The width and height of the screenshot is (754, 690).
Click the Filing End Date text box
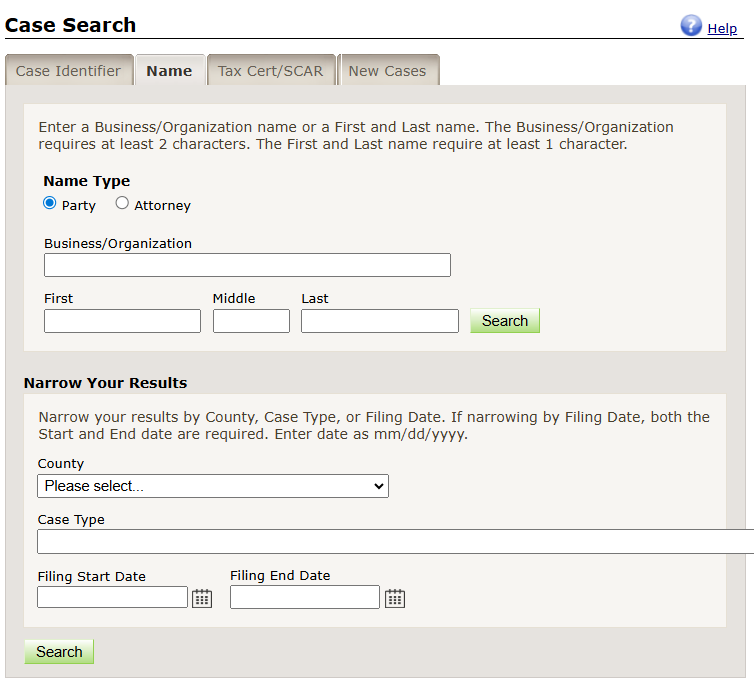304,597
